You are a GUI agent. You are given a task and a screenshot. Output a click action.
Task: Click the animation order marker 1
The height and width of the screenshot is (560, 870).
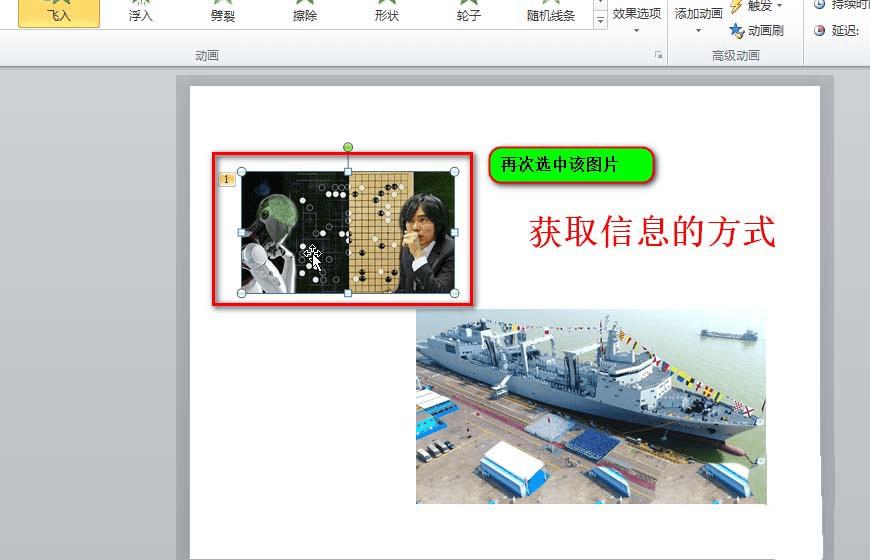[x=226, y=179]
